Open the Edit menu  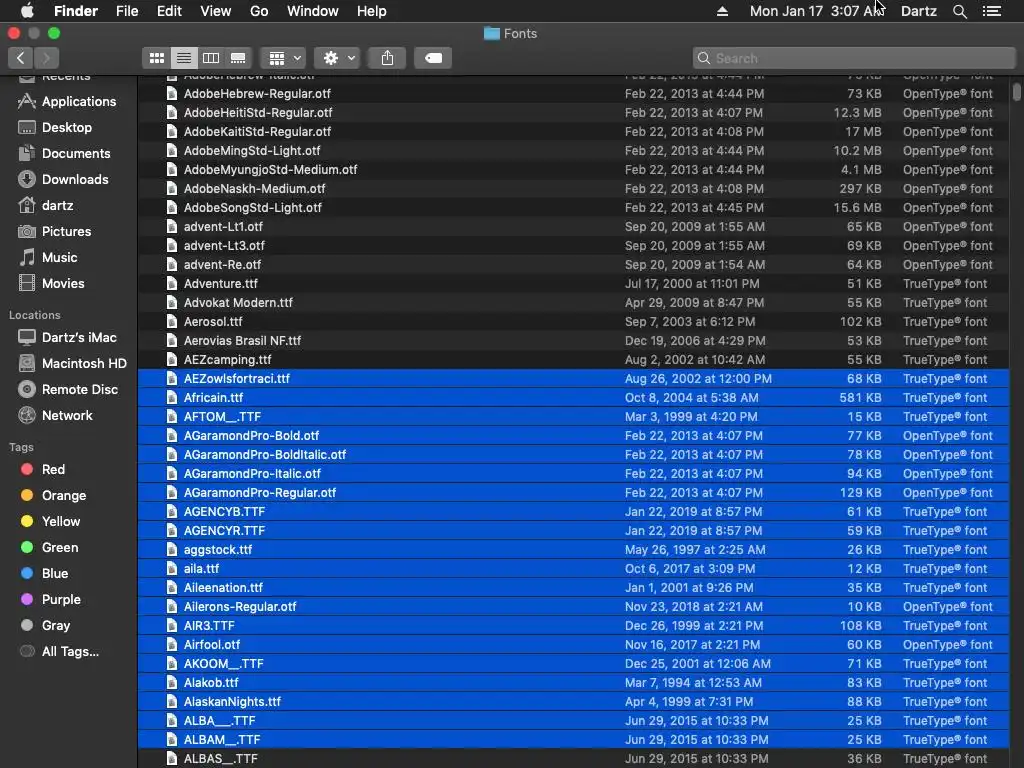tap(169, 11)
